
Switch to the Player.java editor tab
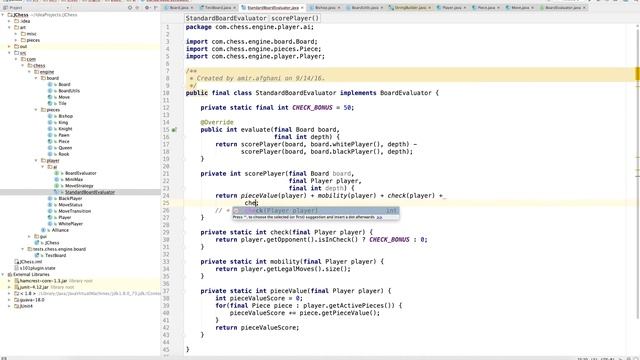pyautogui.click(x=451, y=8)
